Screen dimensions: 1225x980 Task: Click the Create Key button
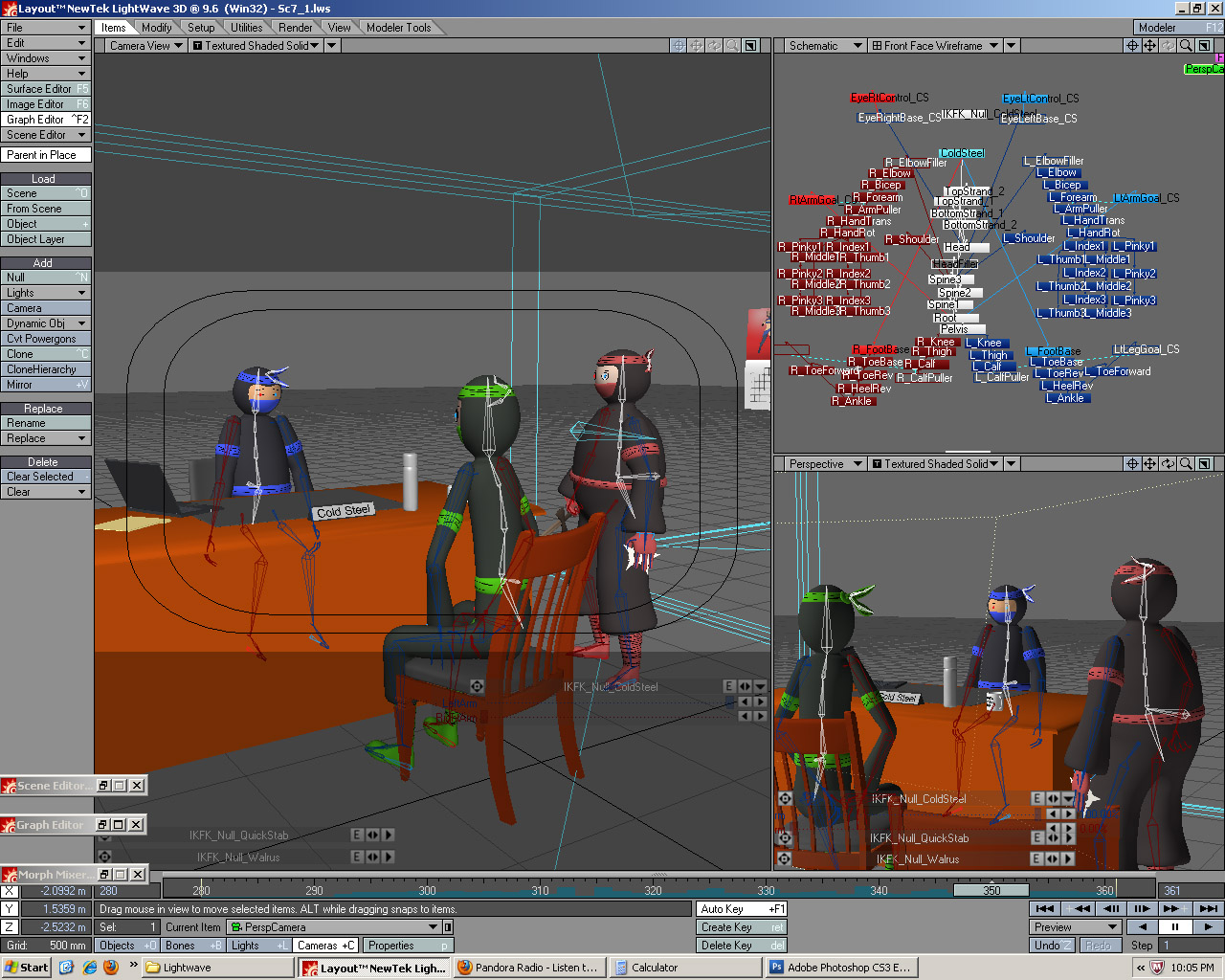(x=742, y=926)
